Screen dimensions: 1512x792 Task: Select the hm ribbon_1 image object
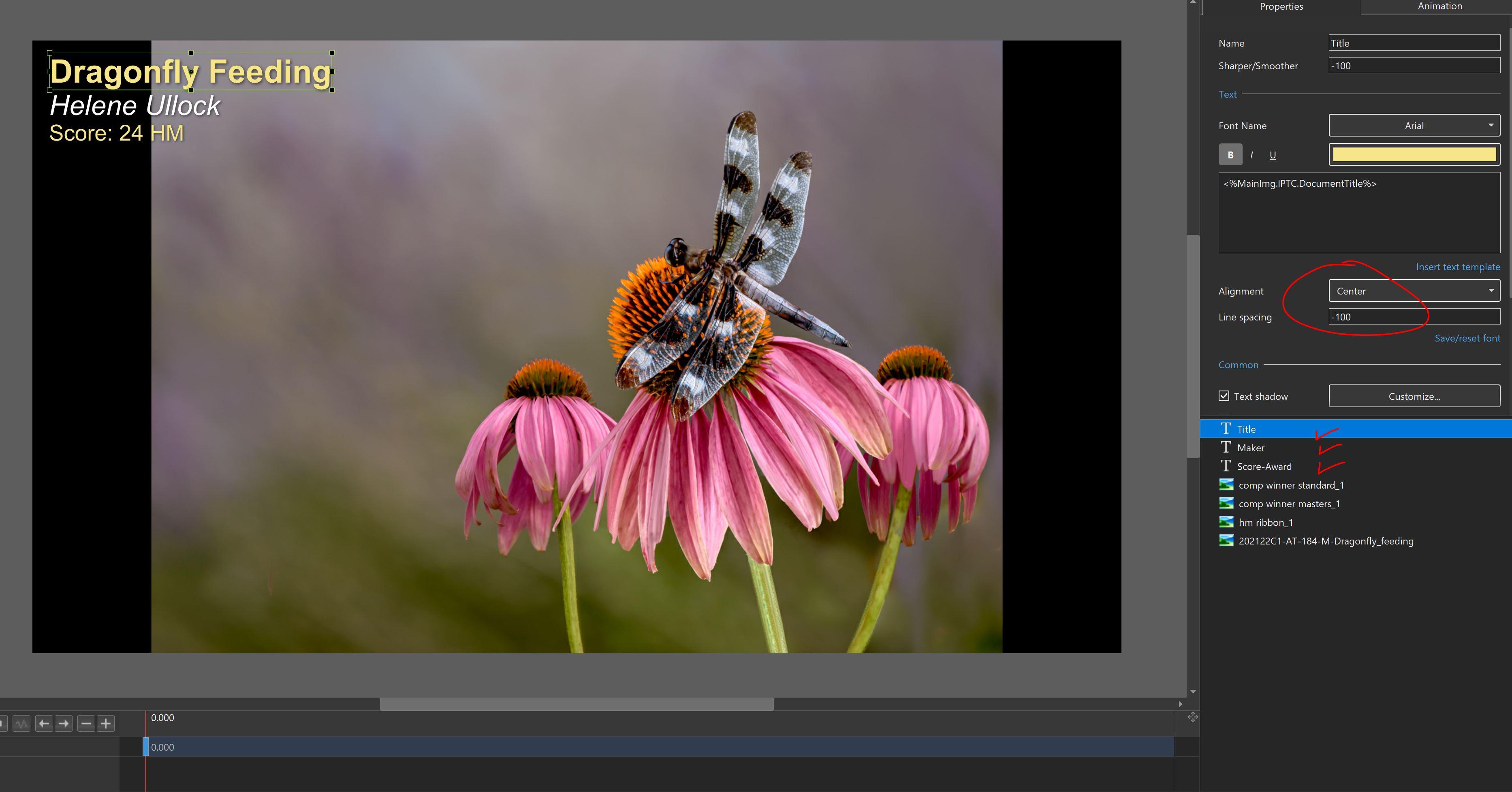point(1265,522)
